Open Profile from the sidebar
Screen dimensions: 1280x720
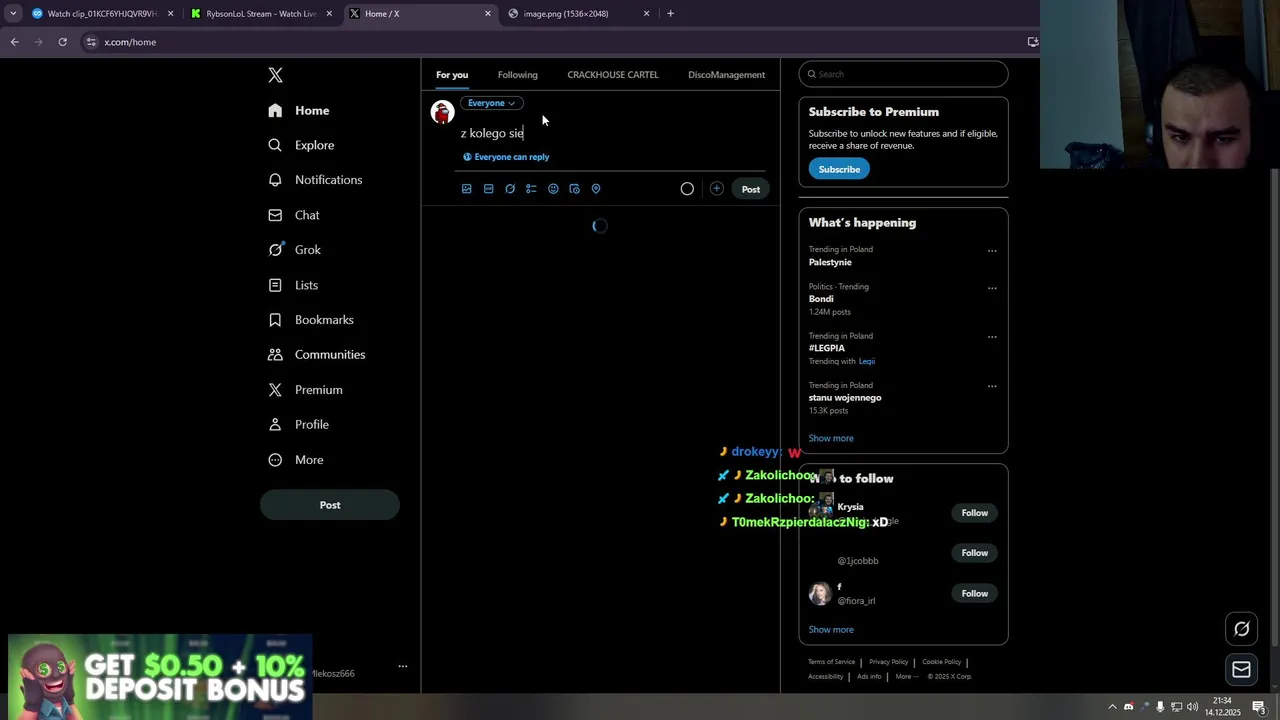[299, 425]
